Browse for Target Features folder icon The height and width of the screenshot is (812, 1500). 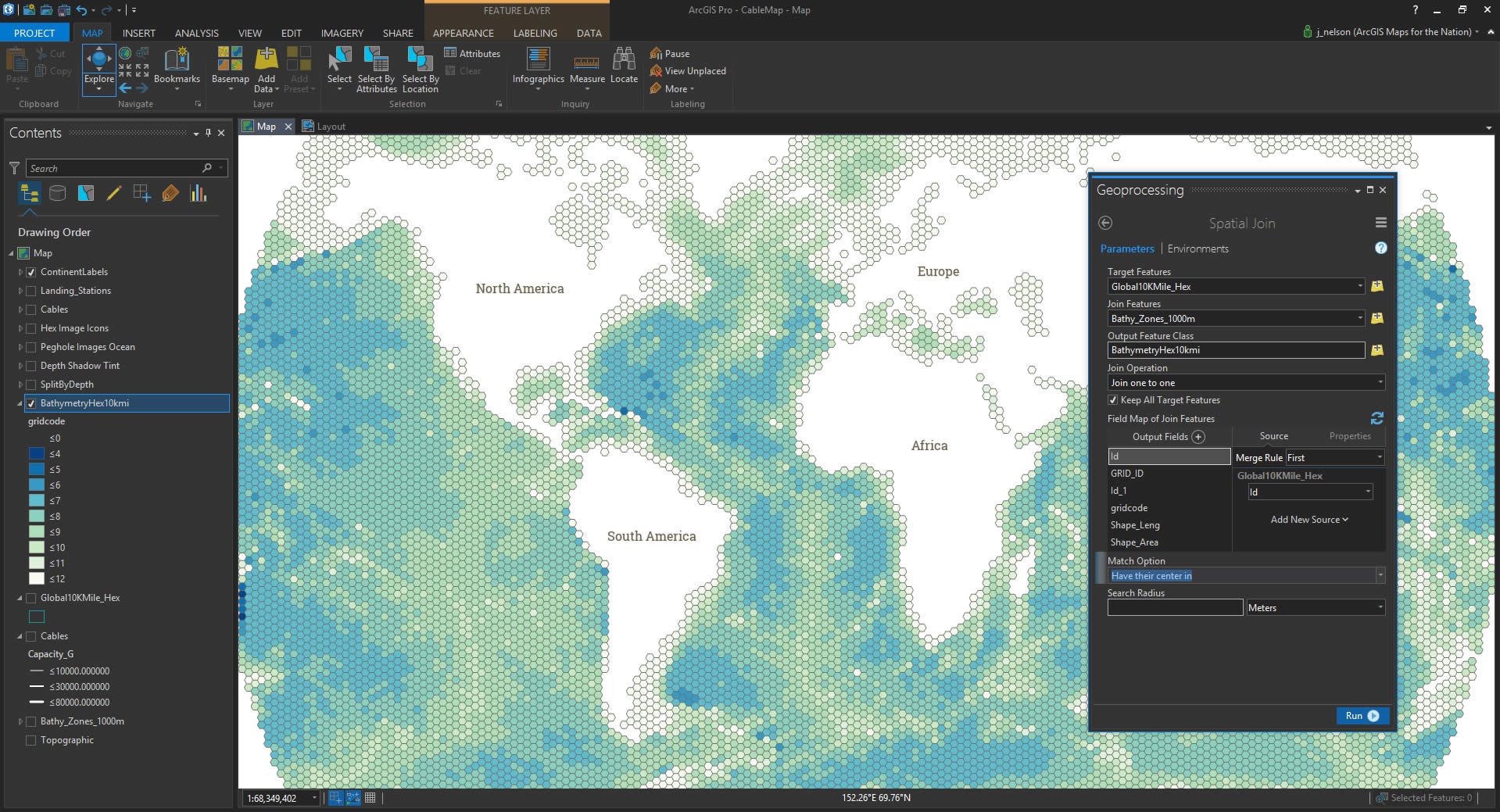(1377, 287)
